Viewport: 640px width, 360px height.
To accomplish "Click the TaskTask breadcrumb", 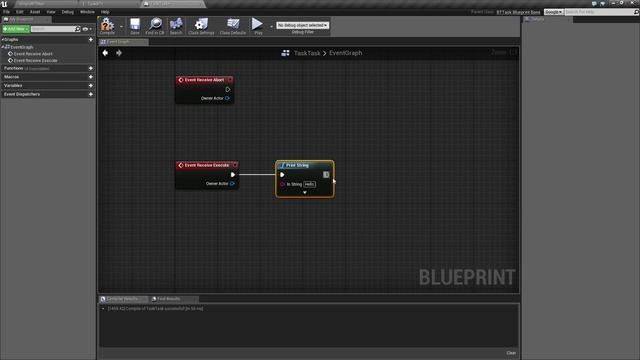I will (x=307, y=53).
